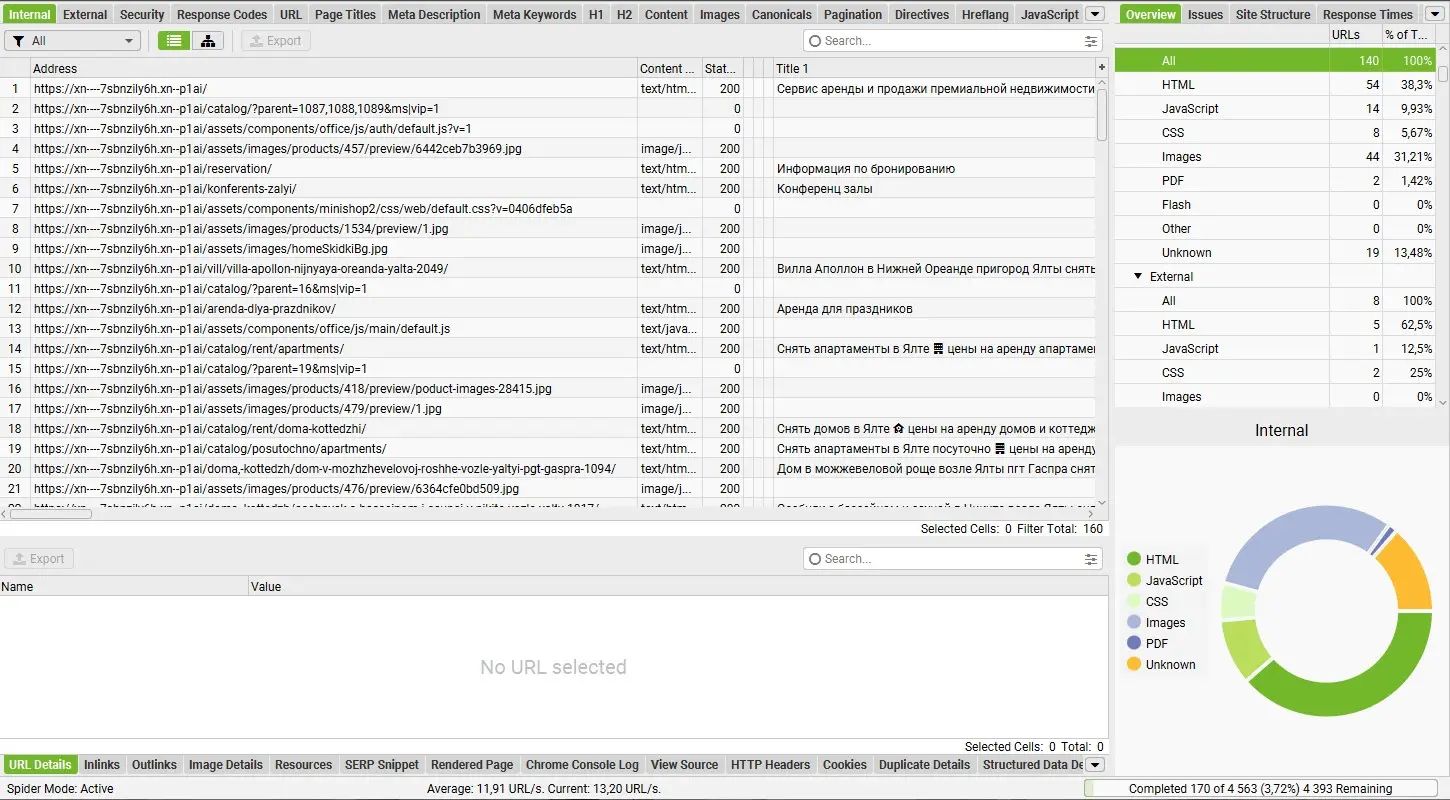Switch to the Issues tab
Image resolution: width=1450 pixels, height=800 pixels.
tap(1205, 14)
